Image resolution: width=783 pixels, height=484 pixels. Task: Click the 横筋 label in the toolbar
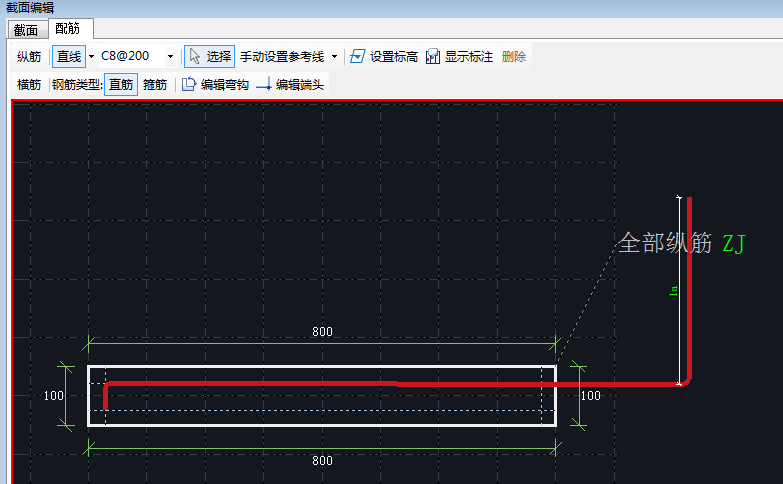[29, 84]
